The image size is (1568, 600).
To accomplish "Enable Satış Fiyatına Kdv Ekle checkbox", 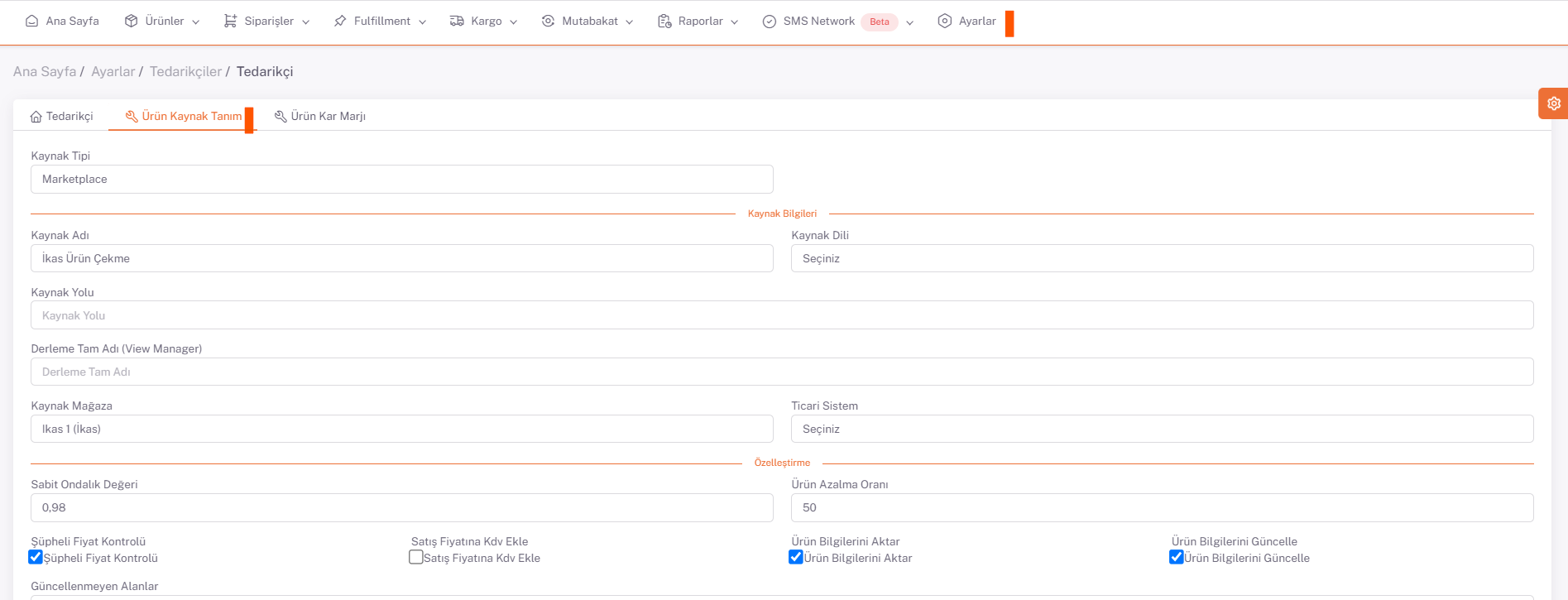I will click(416, 557).
